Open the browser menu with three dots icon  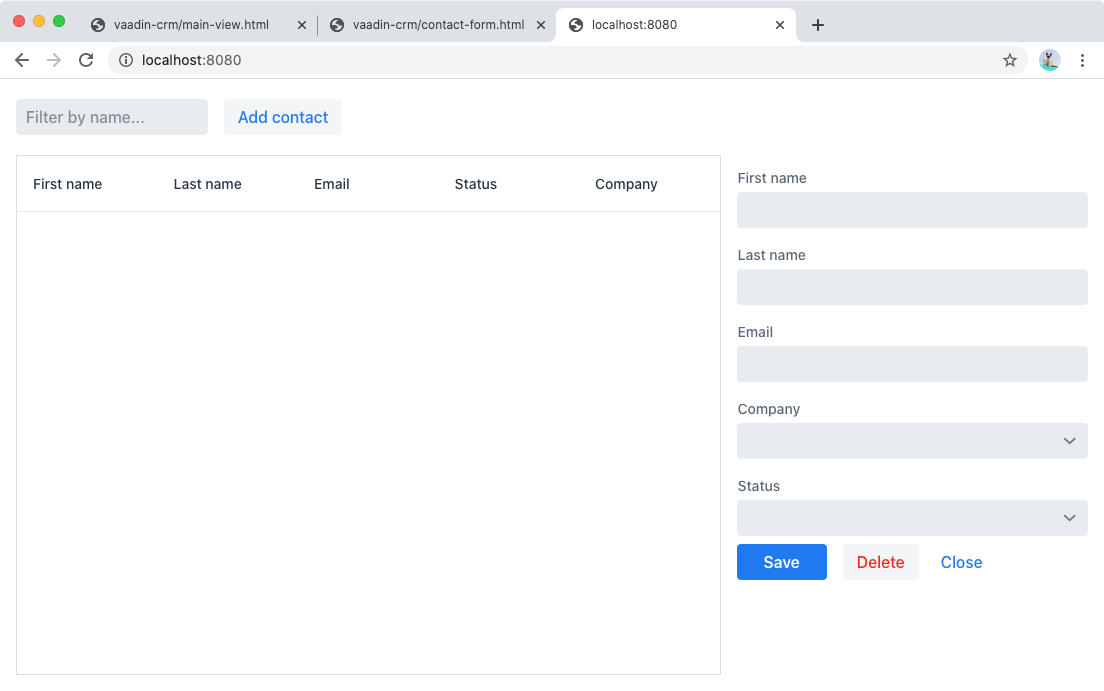click(1083, 60)
